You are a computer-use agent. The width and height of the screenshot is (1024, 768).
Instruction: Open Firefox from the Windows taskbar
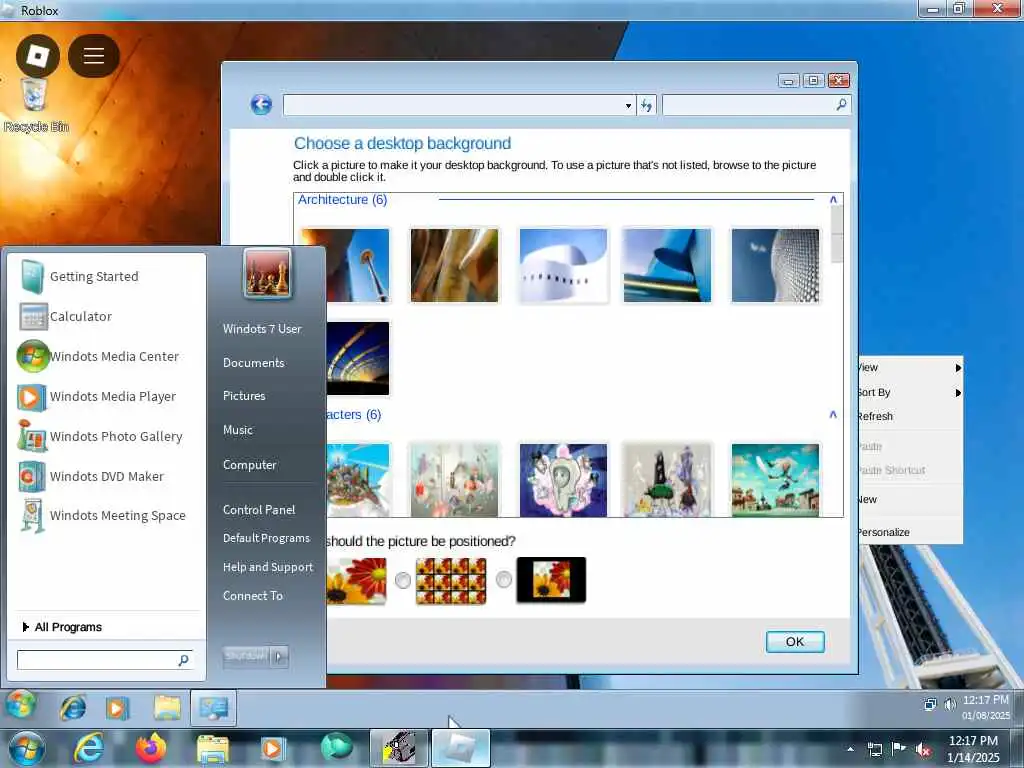click(x=151, y=748)
